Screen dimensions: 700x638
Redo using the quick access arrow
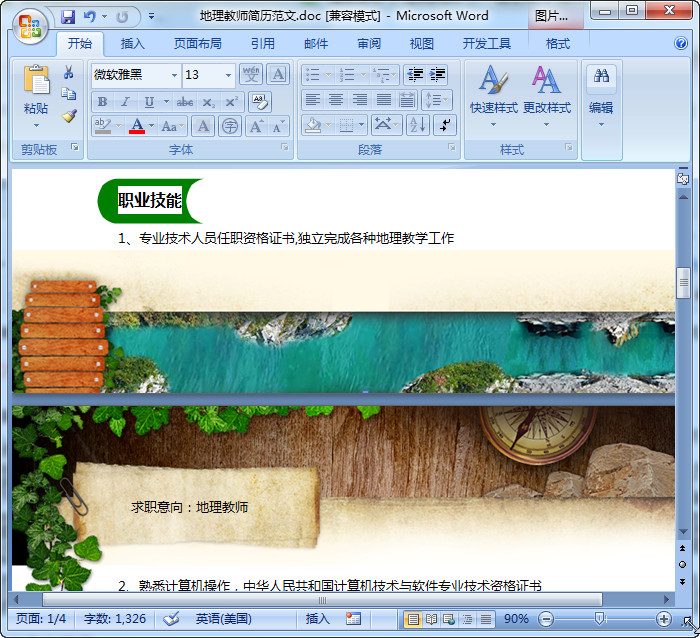tap(121, 17)
